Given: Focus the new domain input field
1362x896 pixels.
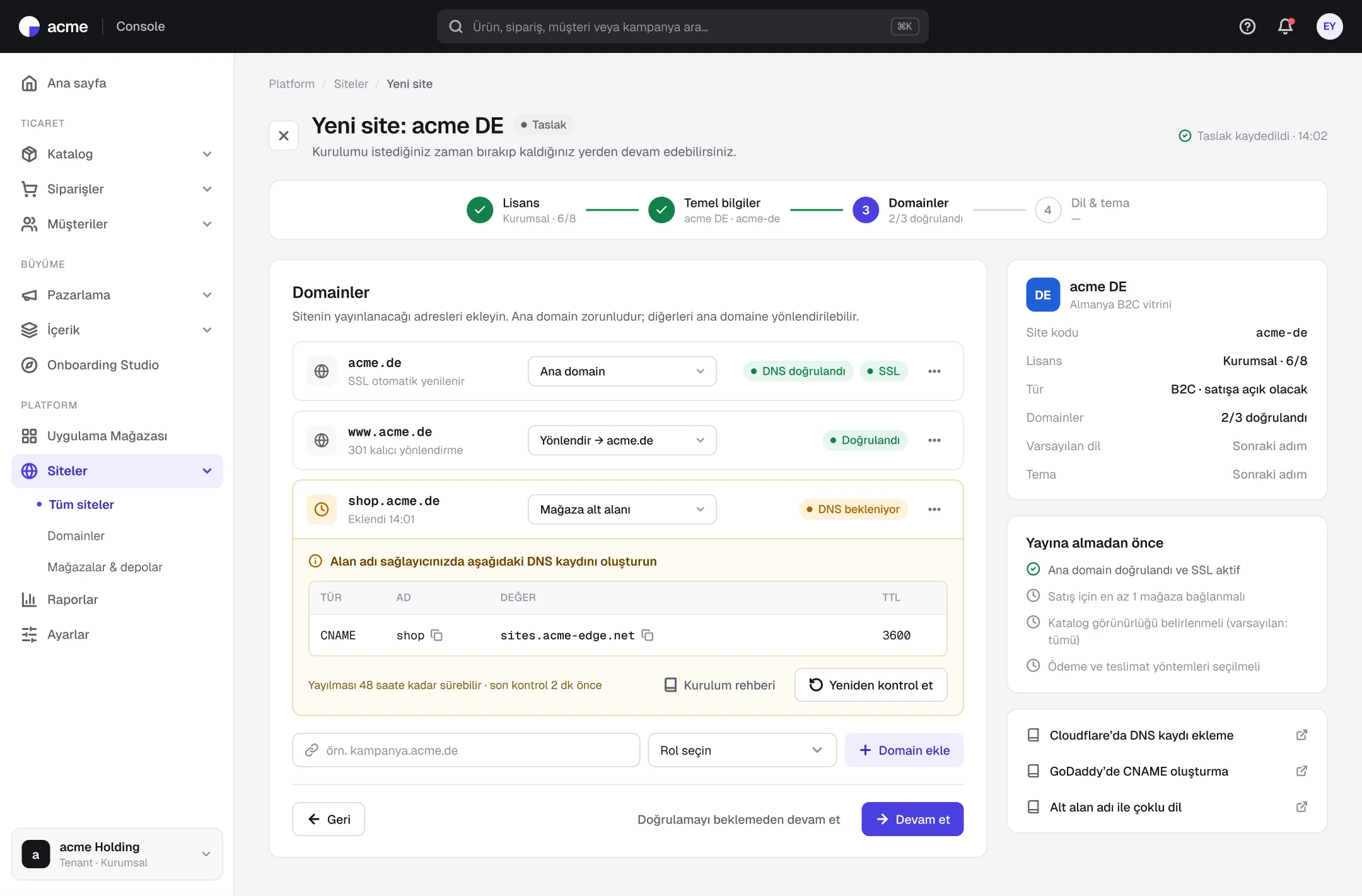Looking at the screenshot, I should [466, 750].
